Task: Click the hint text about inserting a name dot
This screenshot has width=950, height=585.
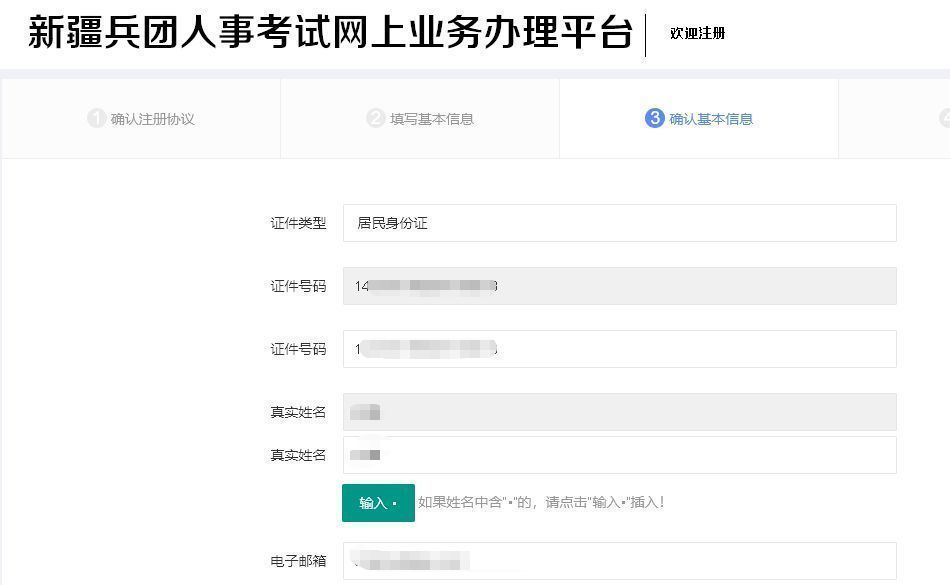Action: (541, 502)
